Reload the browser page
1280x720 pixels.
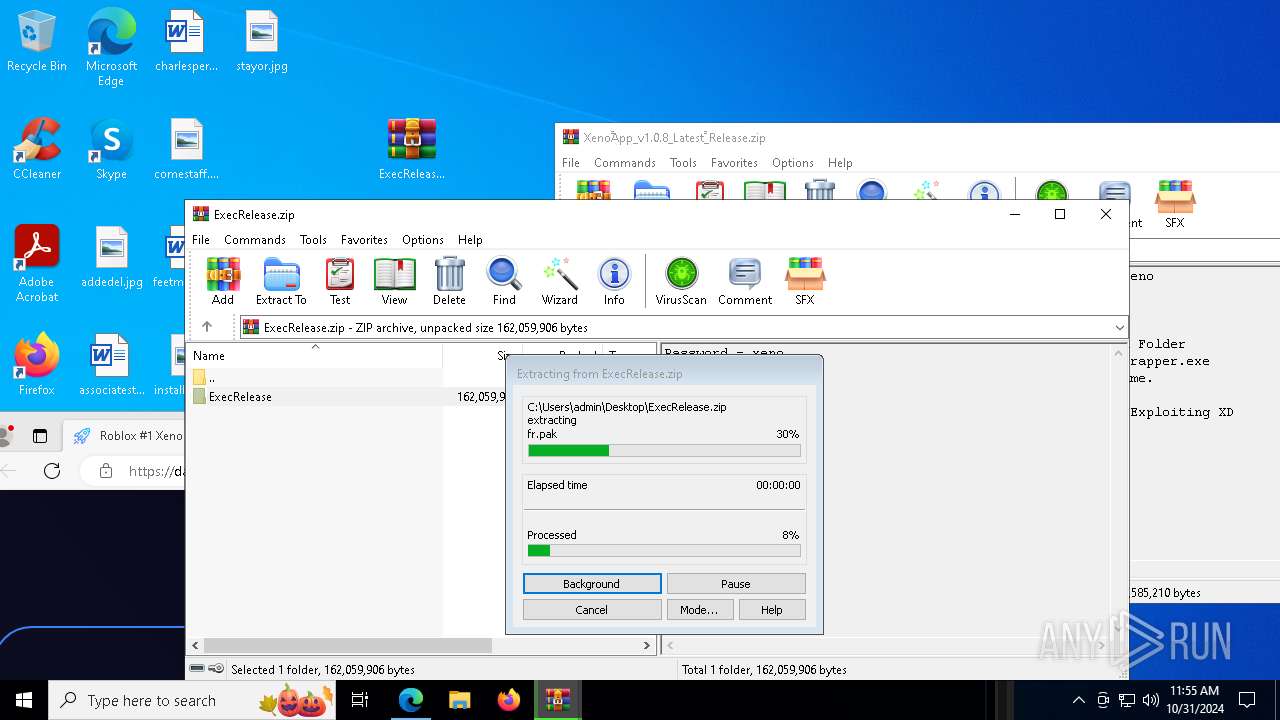pos(52,471)
